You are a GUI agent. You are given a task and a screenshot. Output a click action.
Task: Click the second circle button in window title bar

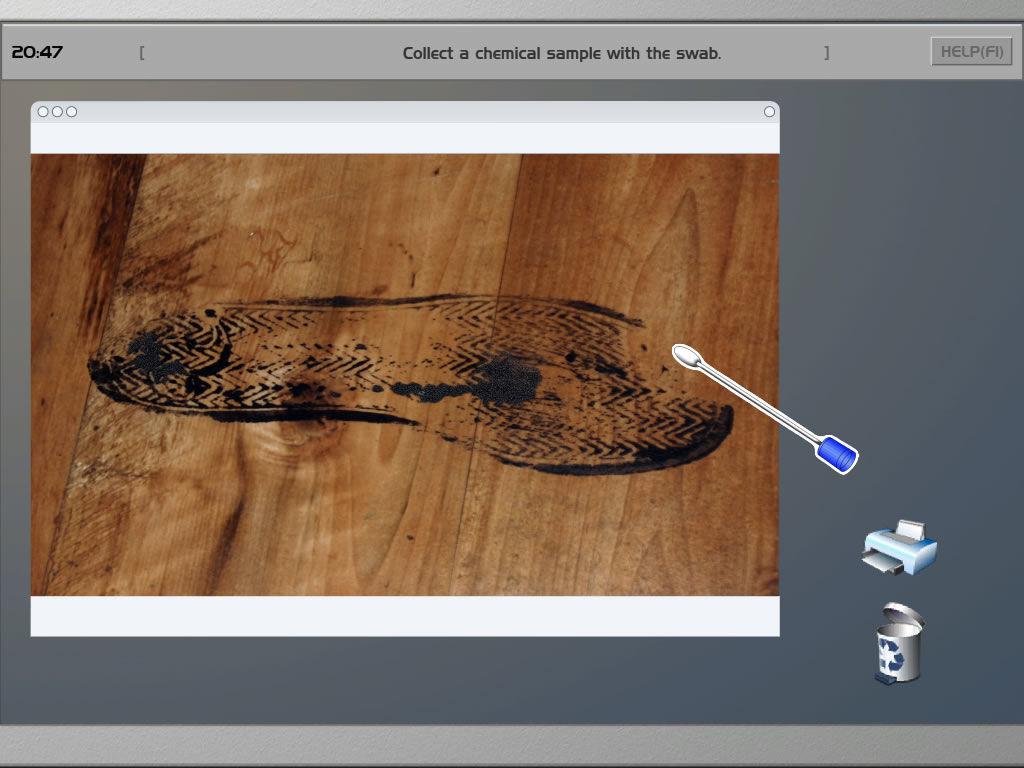point(57,112)
